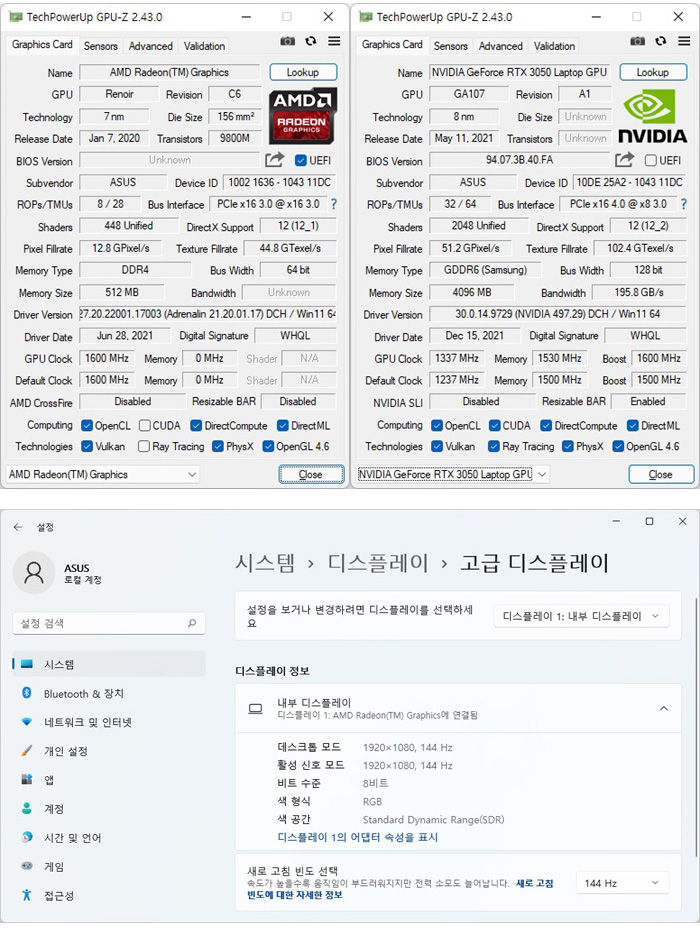Toggle CUDA checkbox in NVIDIA GPU-Z window

pos(495,425)
